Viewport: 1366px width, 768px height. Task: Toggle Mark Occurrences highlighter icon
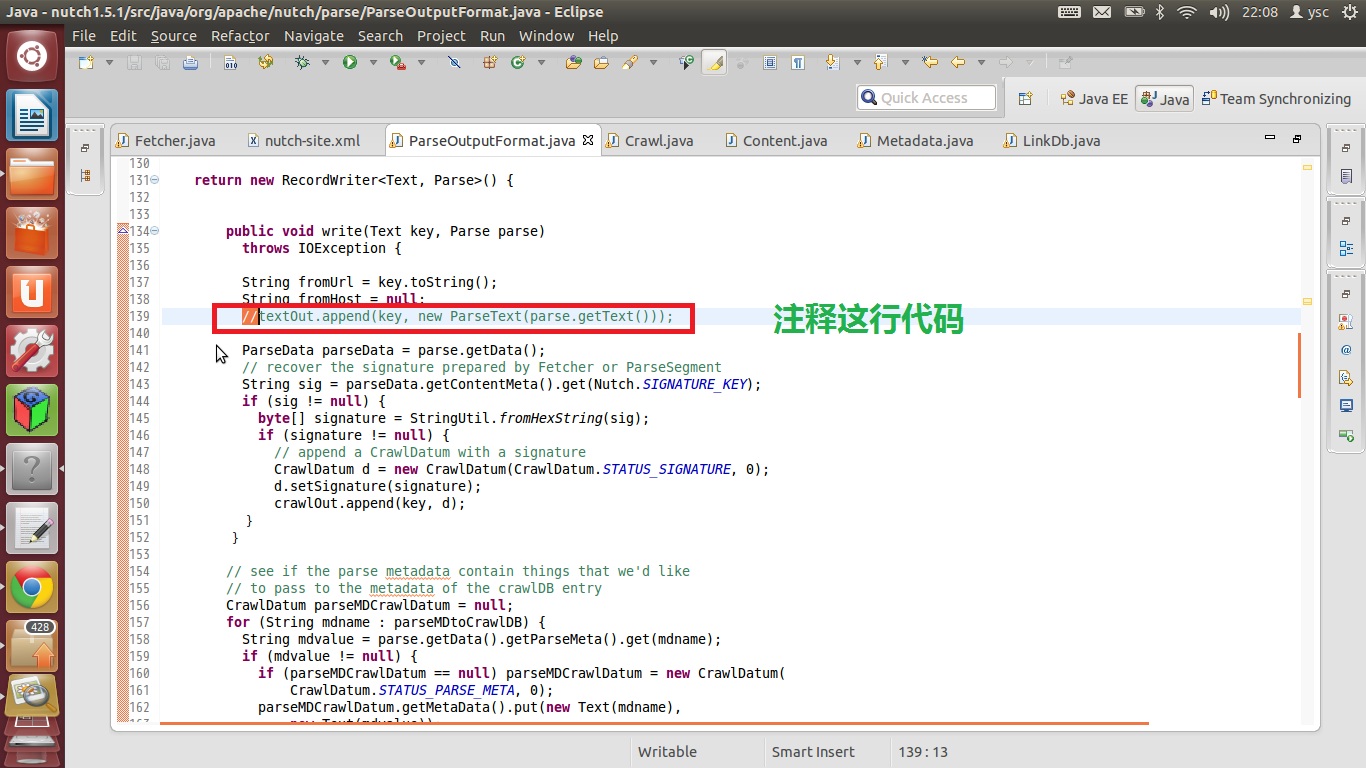[x=714, y=62]
